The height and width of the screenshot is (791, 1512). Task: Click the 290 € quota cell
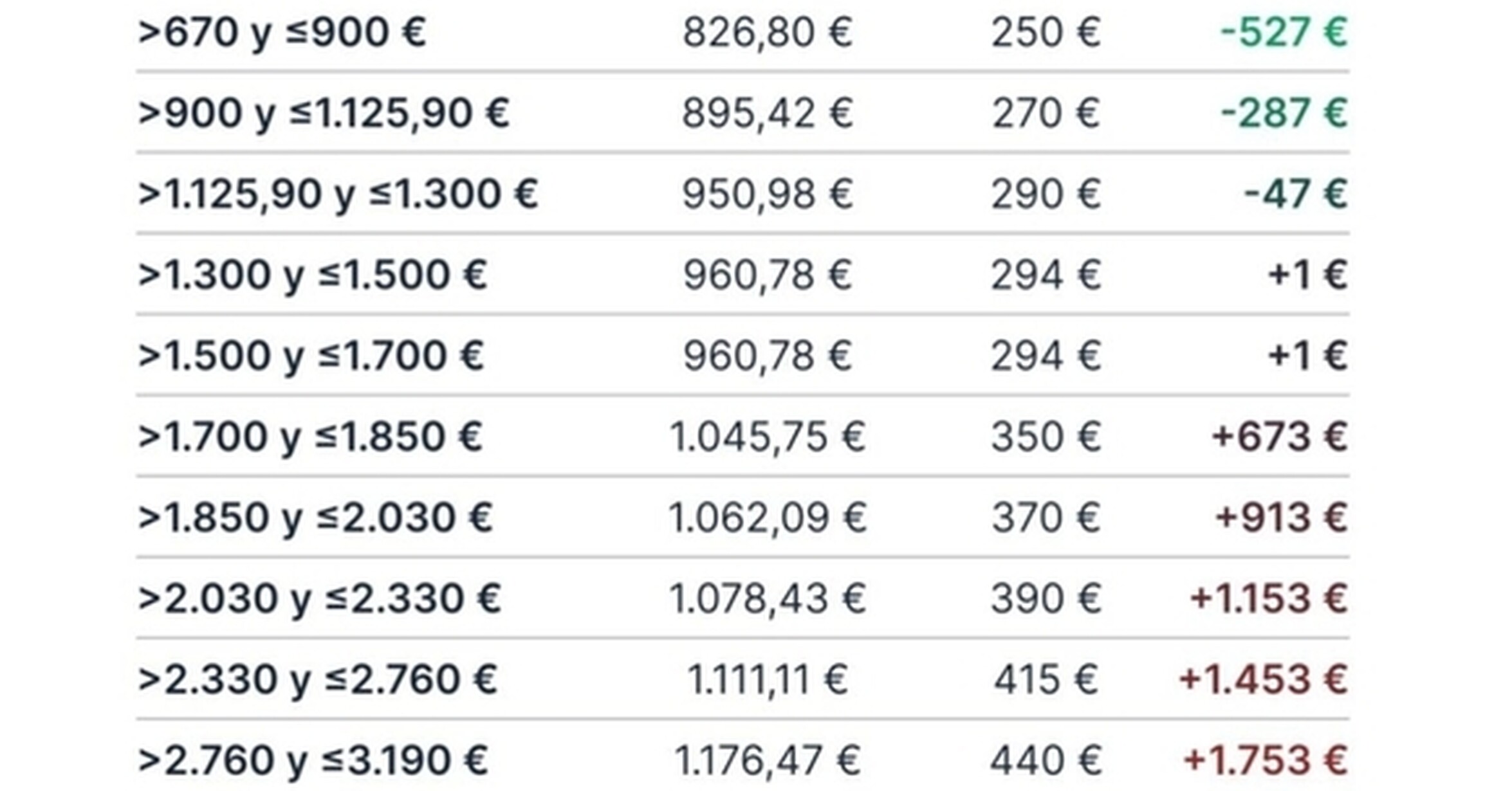1046,194
